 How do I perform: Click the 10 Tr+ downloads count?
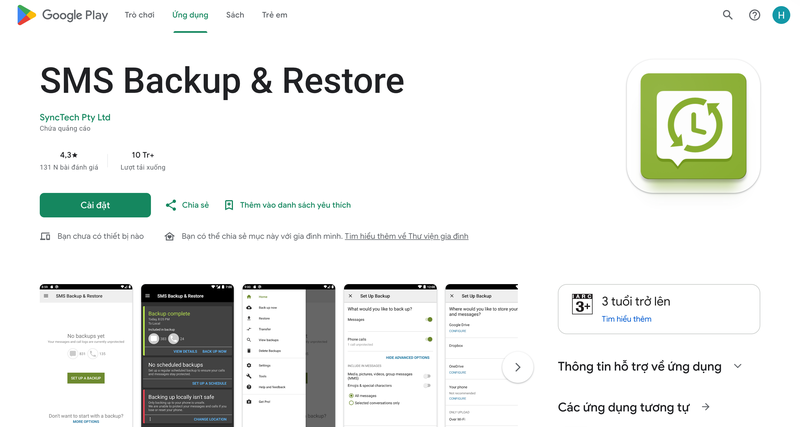(x=143, y=155)
